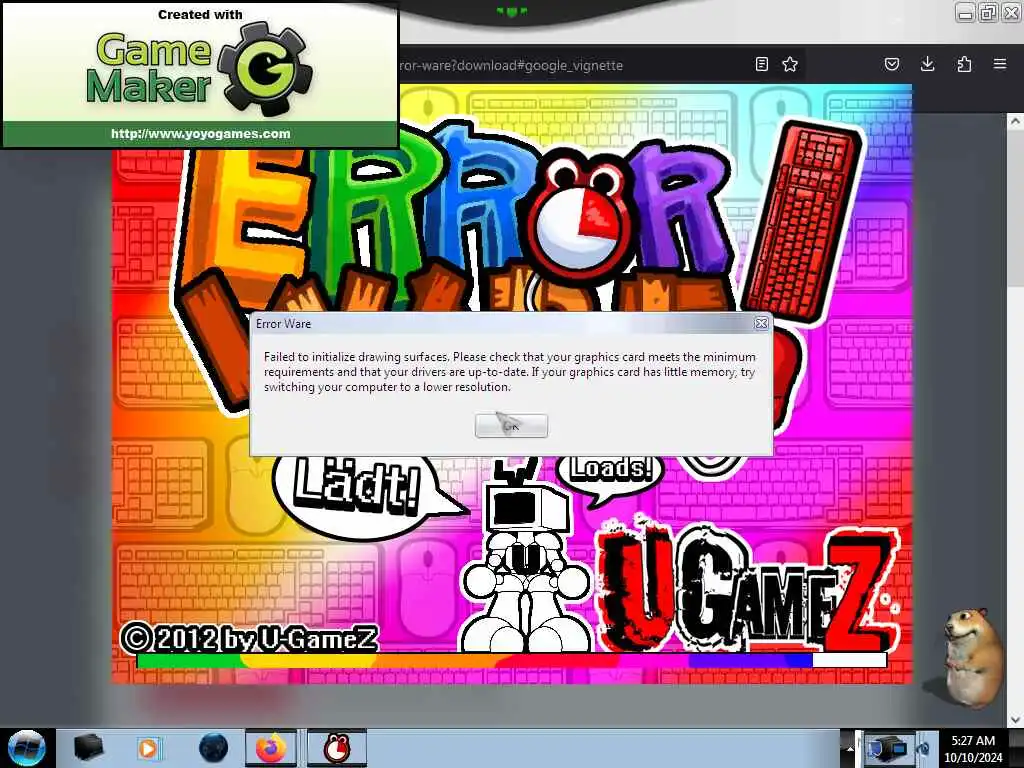This screenshot has width=1024, height=768.
Task: Open the dark globe taskbar icon
Action: 213,748
